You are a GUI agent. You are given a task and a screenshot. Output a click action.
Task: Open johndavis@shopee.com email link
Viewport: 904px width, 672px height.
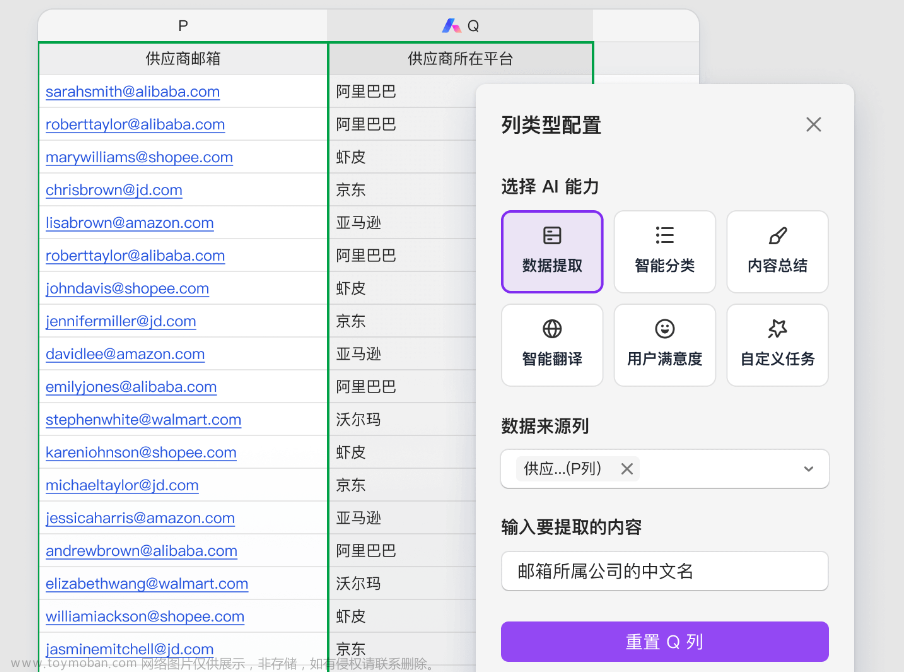[x=127, y=289]
